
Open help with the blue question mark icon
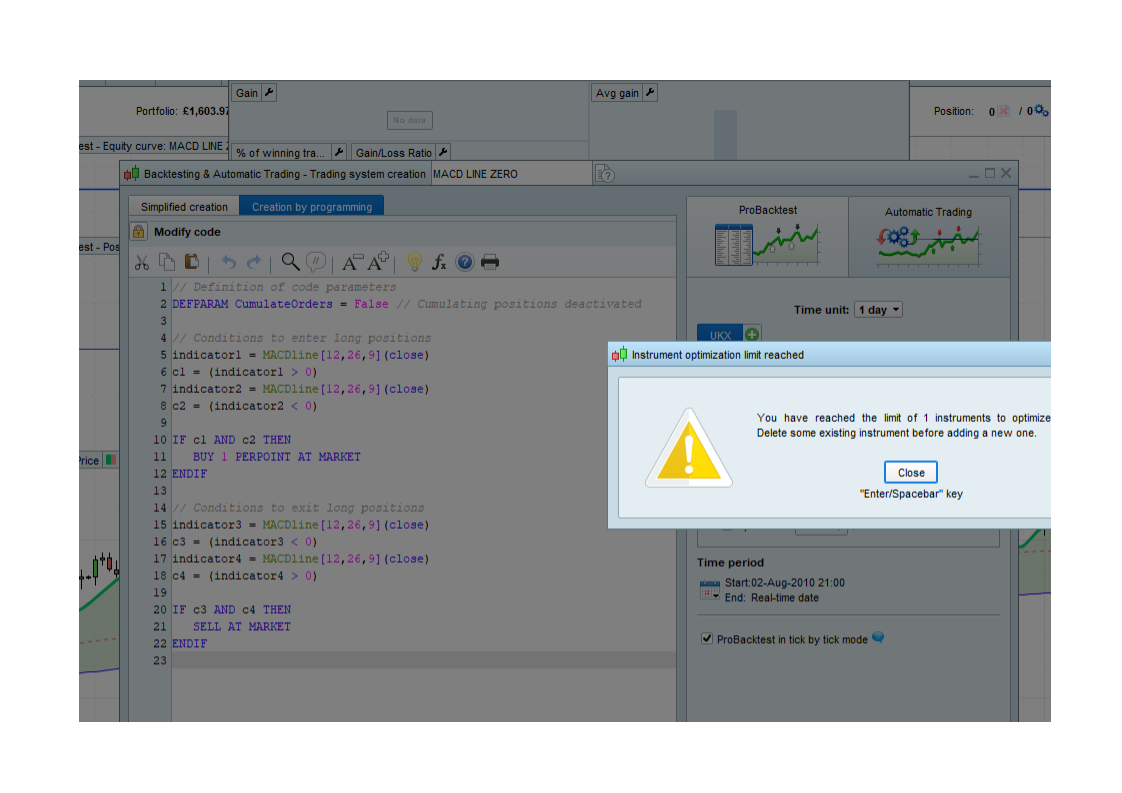[464, 263]
